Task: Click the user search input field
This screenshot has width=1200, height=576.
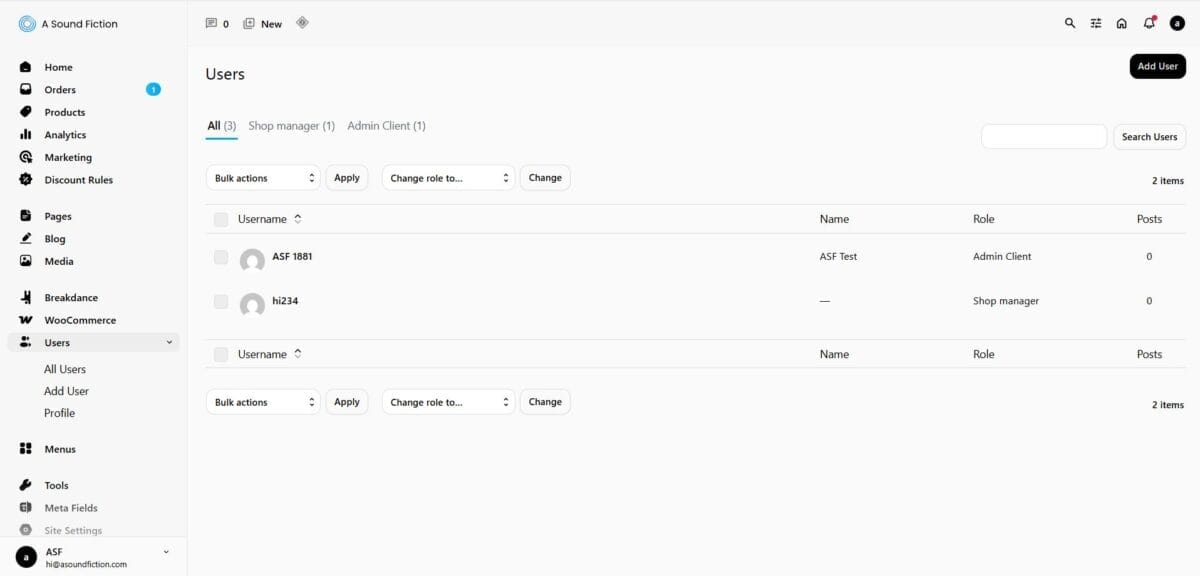Action: [1043, 137]
